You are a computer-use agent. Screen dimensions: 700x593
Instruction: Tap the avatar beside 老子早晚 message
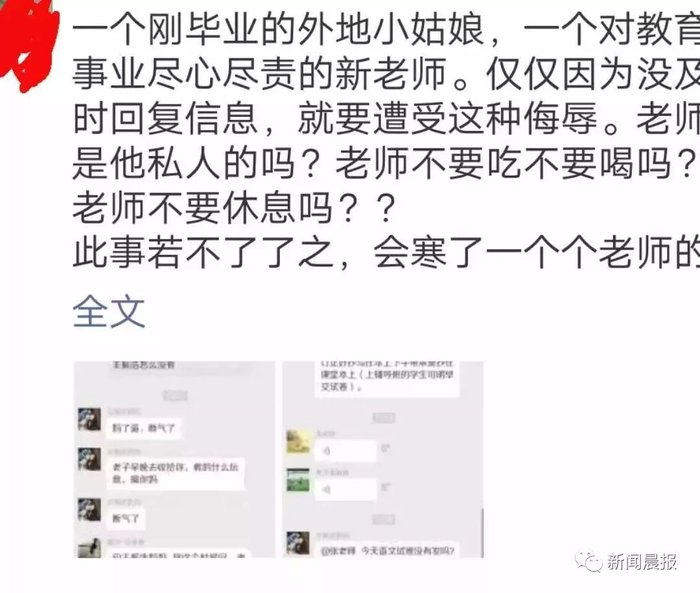[x=89, y=459]
